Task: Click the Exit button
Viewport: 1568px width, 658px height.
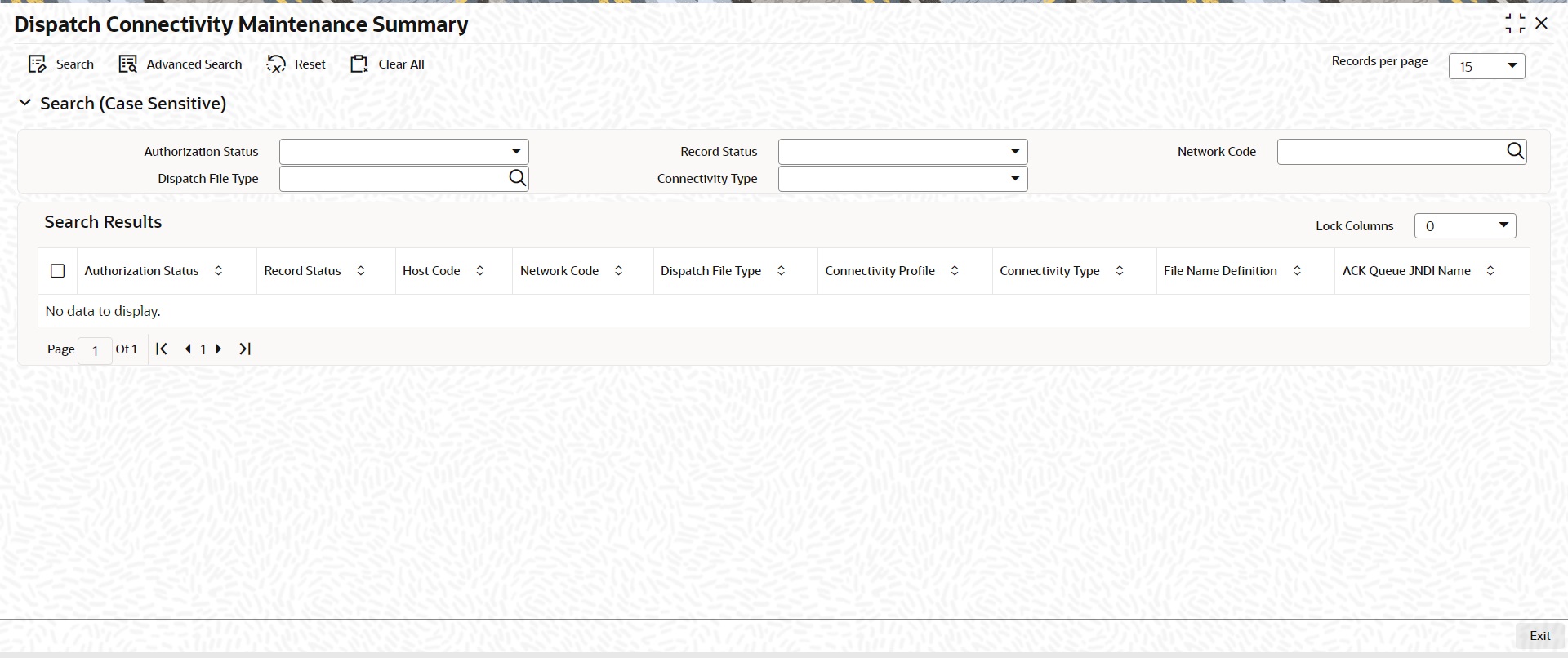Action: (x=1540, y=636)
